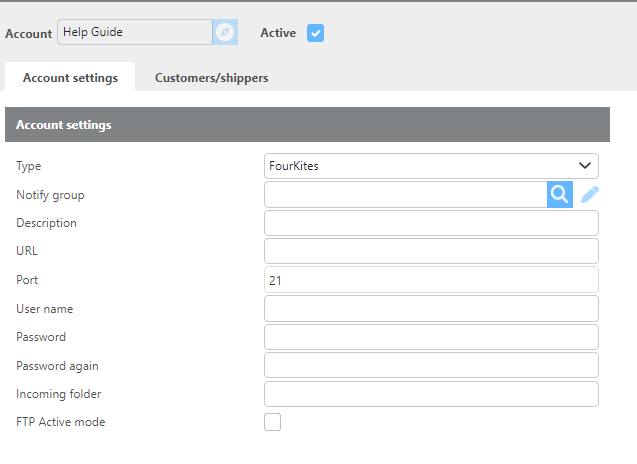Click the Incoming folder field
This screenshot has height=464, width=637.
click(431, 394)
